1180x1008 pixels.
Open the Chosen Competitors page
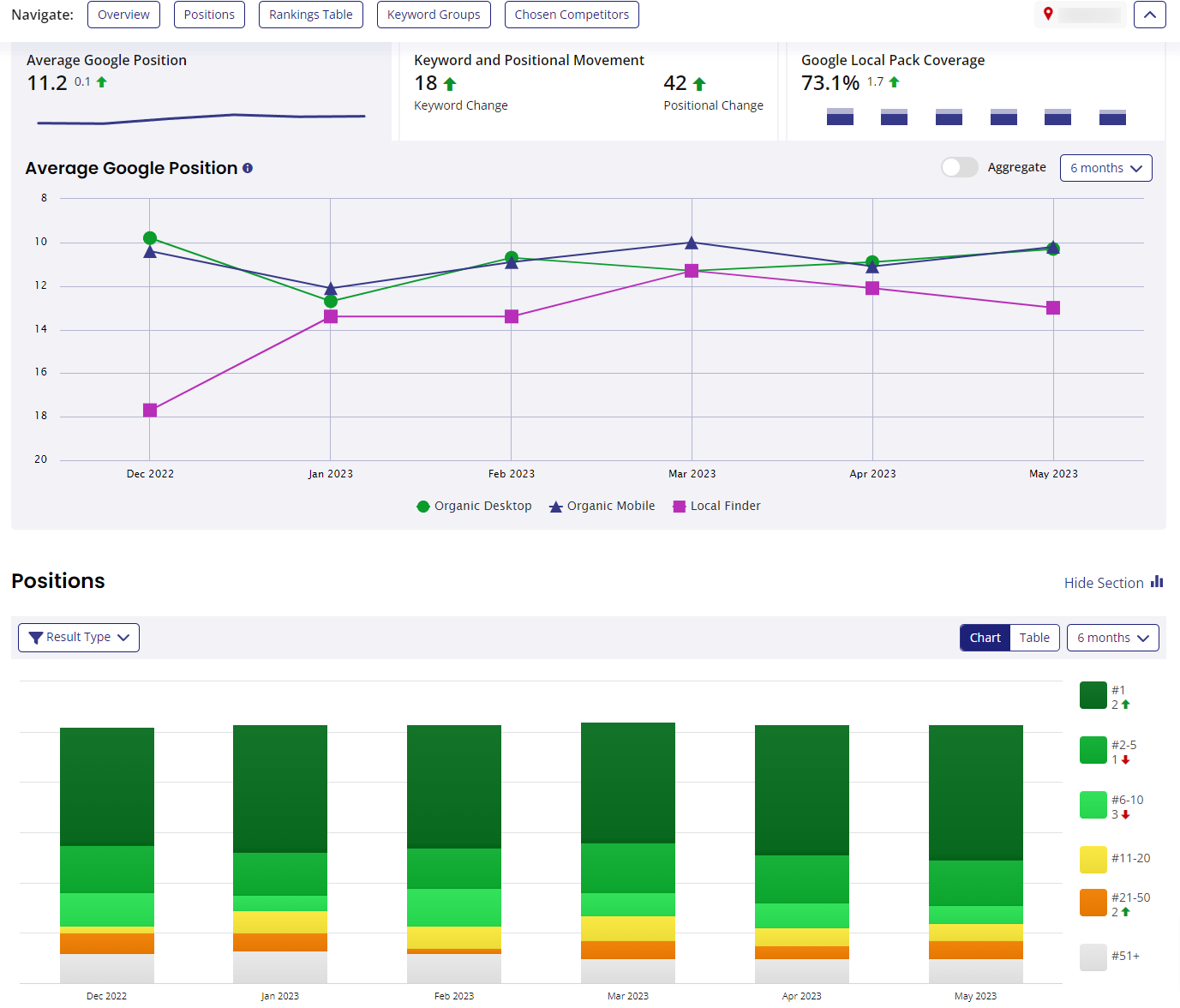(572, 14)
